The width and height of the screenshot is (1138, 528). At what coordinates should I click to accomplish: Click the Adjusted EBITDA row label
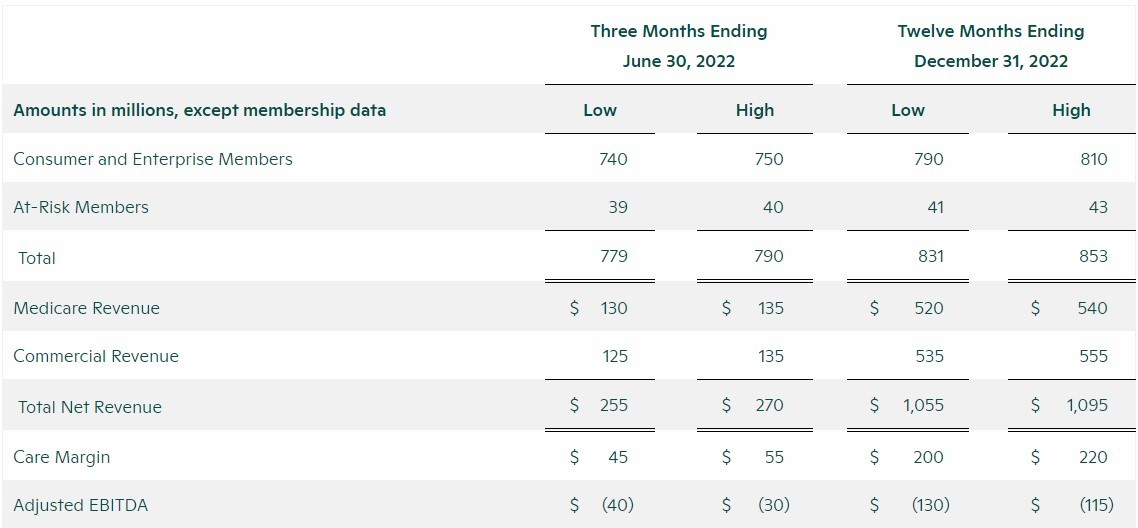81,505
